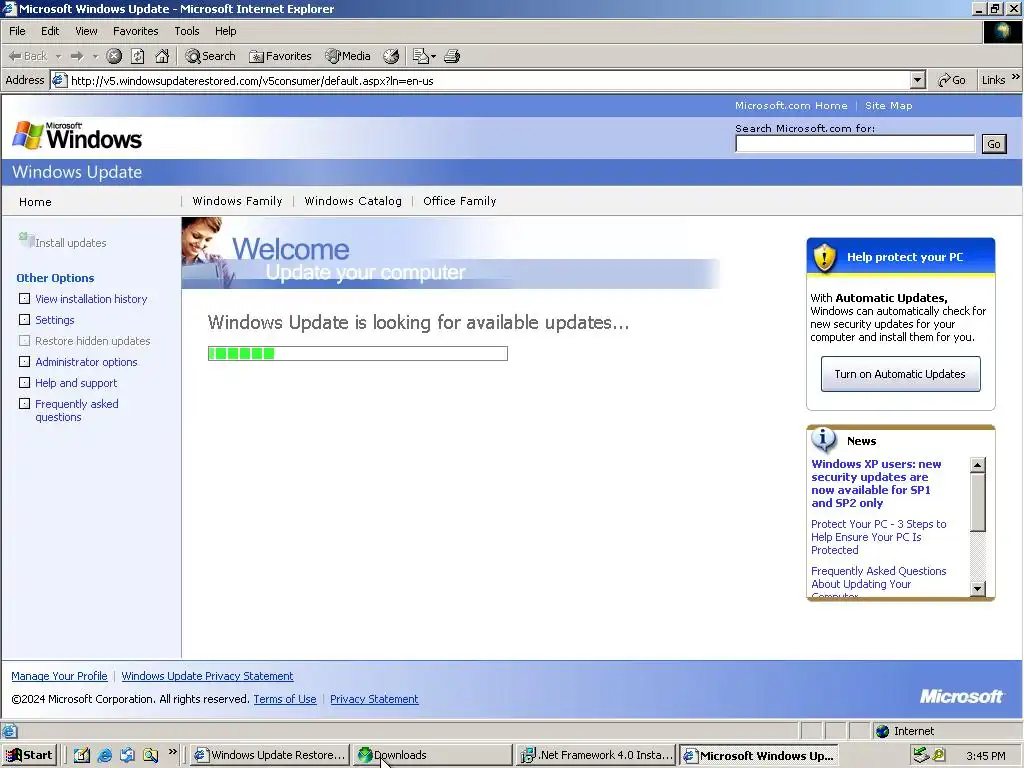This screenshot has height=768, width=1024.
Task: Click the News panel scroll up arrow
Action: click(977, 465)
